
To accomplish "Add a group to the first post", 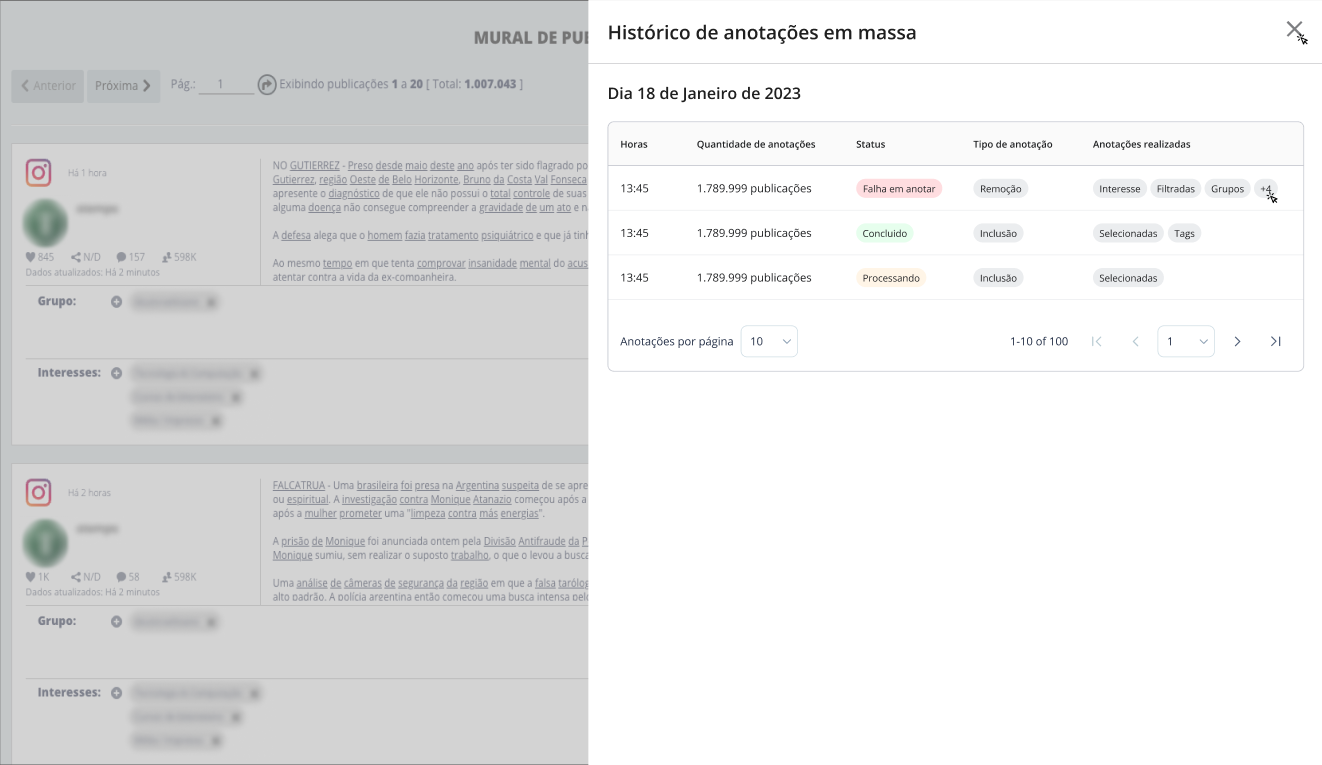I will [117, 301].
